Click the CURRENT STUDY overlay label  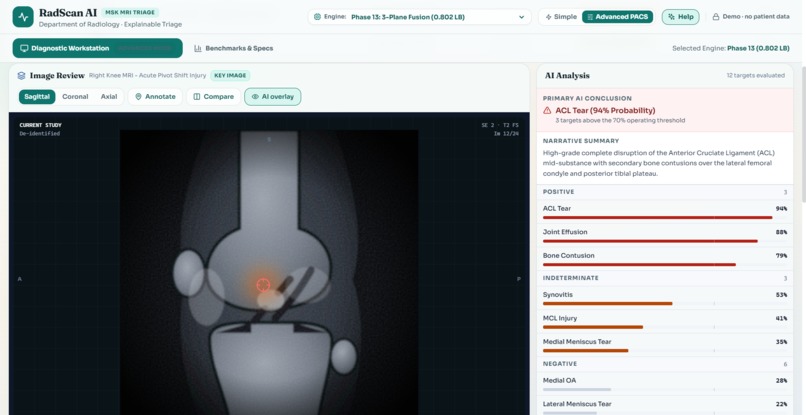[x=41, y=125]
